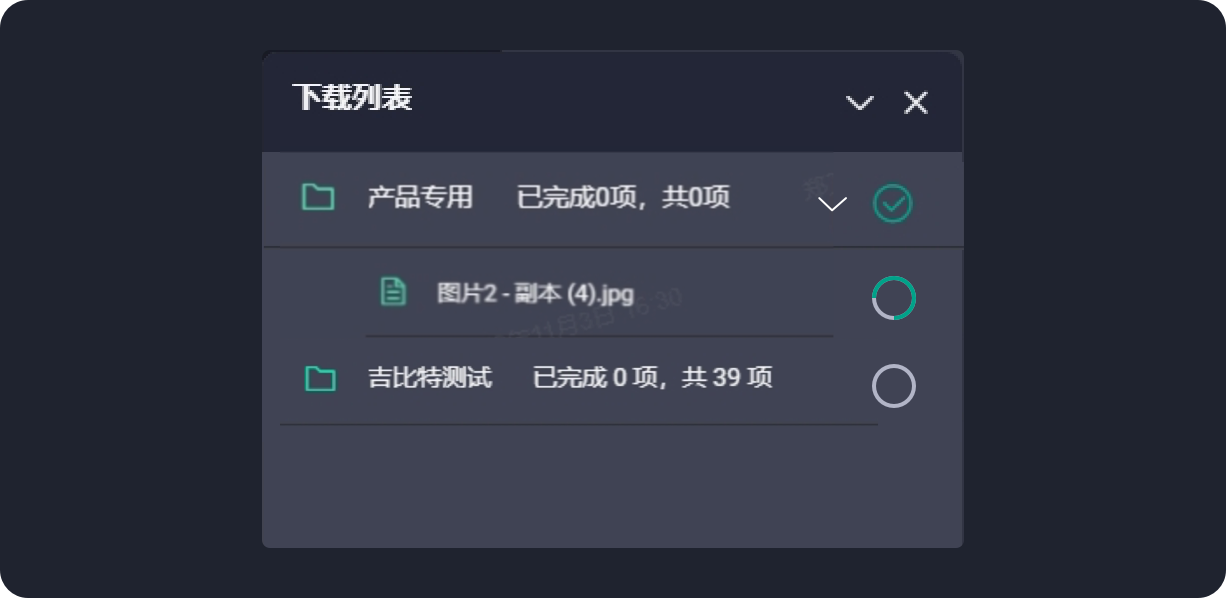Click the 已完成 0 项，共 39 项 status text

(653, 378)
